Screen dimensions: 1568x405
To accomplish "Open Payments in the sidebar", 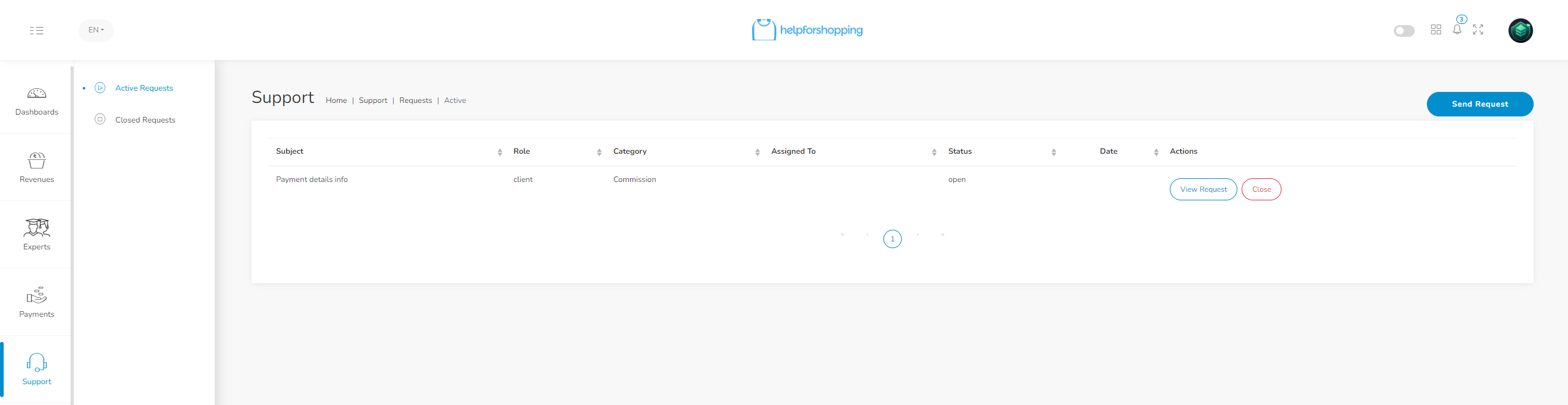I will (x=37, y=303).
